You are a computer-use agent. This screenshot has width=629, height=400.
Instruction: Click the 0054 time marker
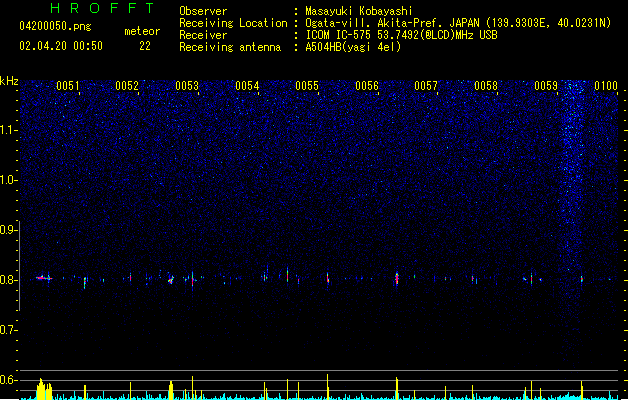[247, 85]
